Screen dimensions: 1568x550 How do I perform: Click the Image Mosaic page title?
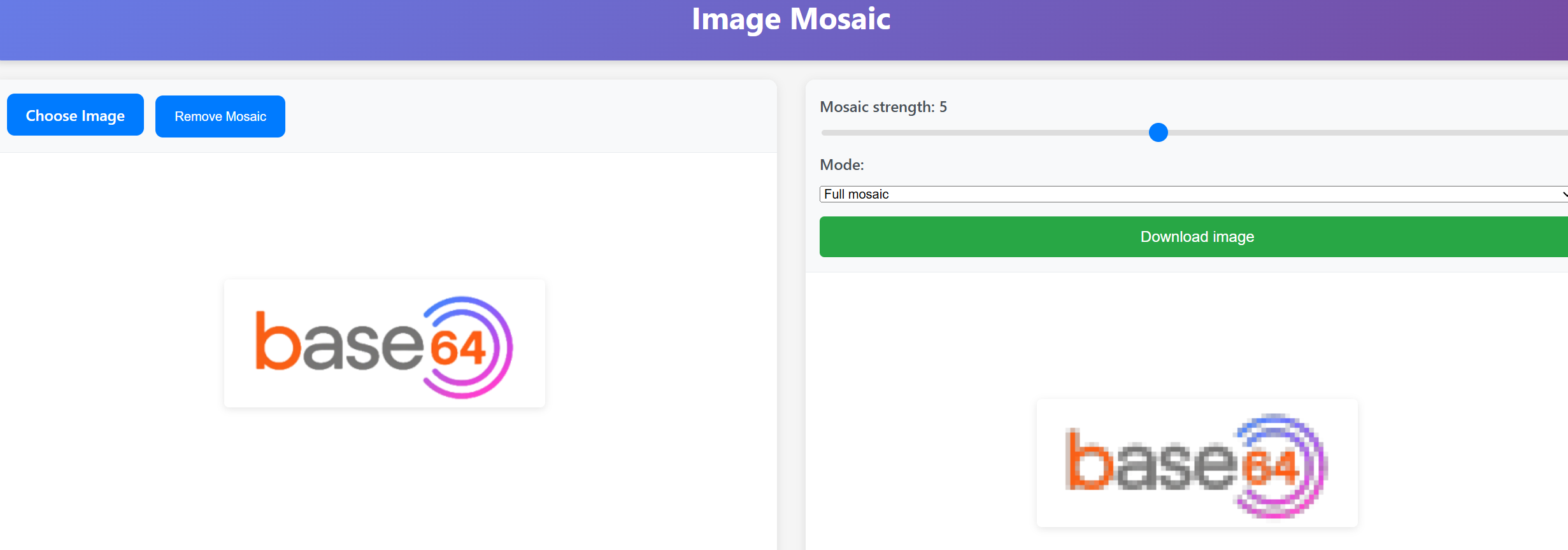click(x=790, y=19)
